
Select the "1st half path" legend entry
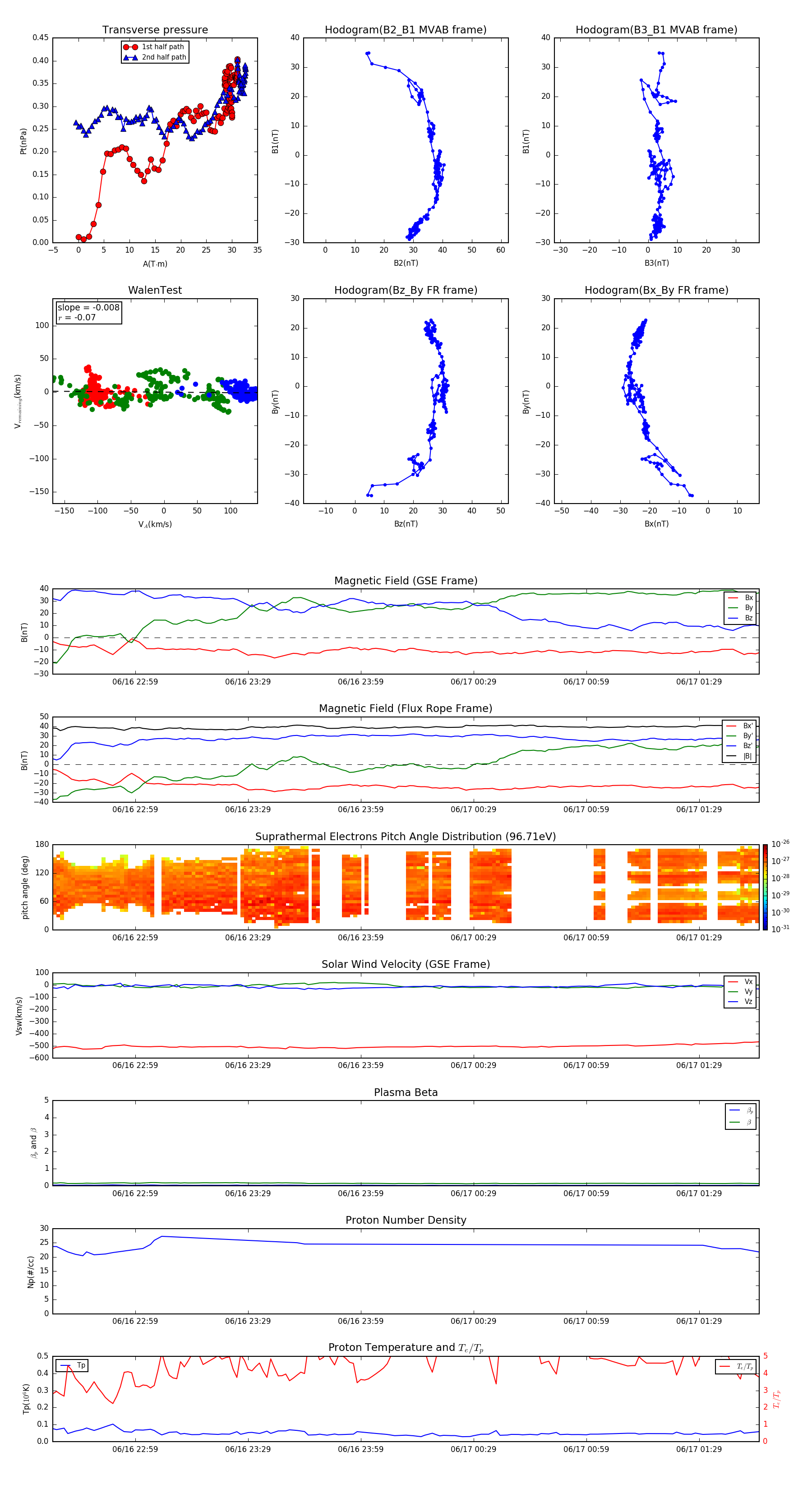154,47
